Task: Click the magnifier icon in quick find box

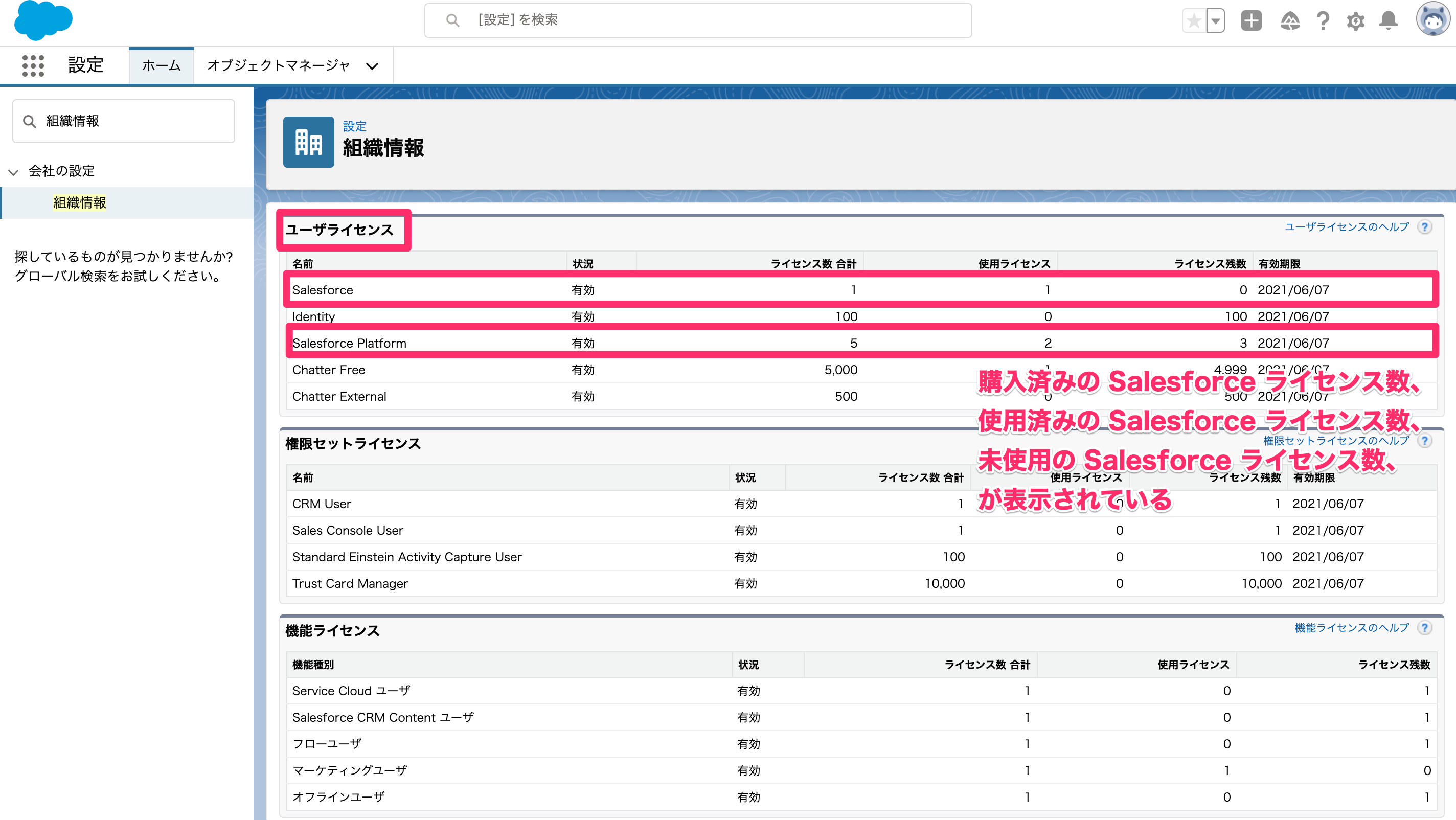Action: click(x=29, y=121)
